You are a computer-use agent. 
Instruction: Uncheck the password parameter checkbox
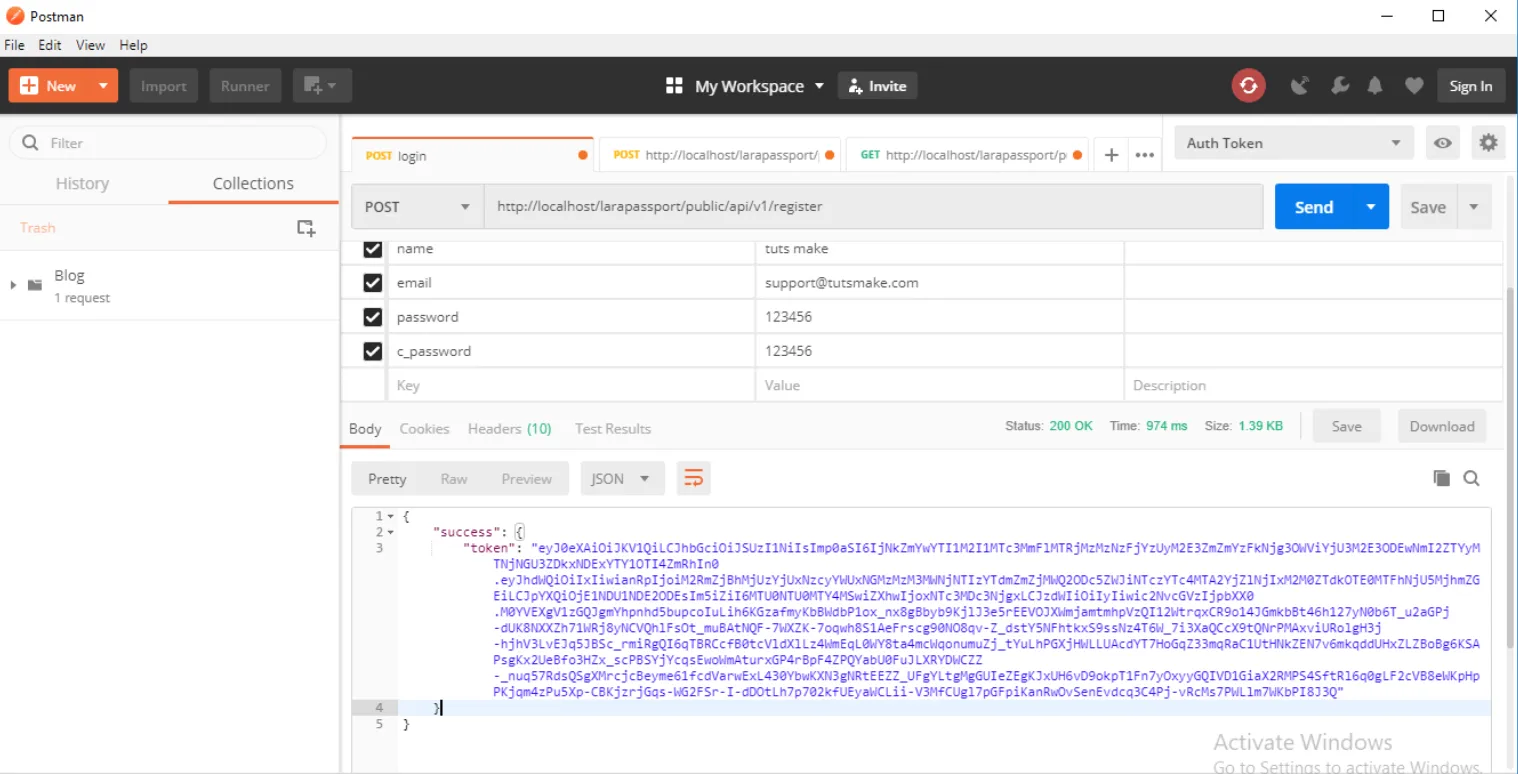click(x=373, y=317)
